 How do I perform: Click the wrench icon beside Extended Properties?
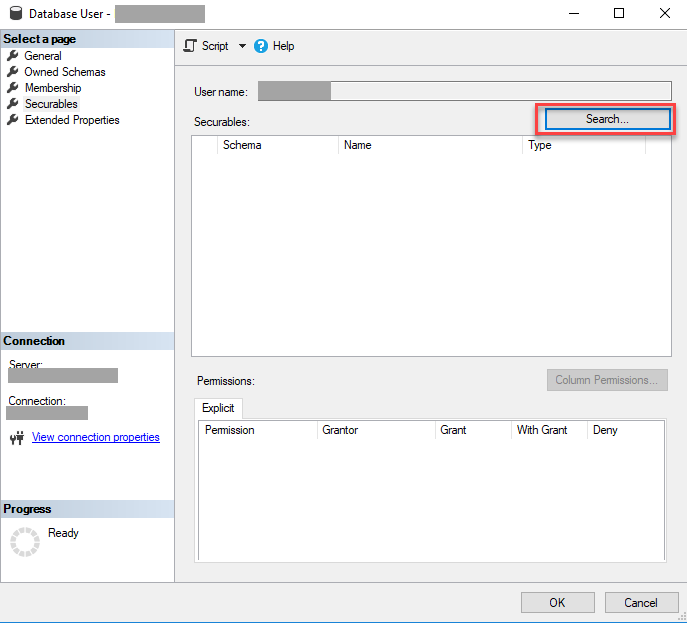click(x=13, y=120)
